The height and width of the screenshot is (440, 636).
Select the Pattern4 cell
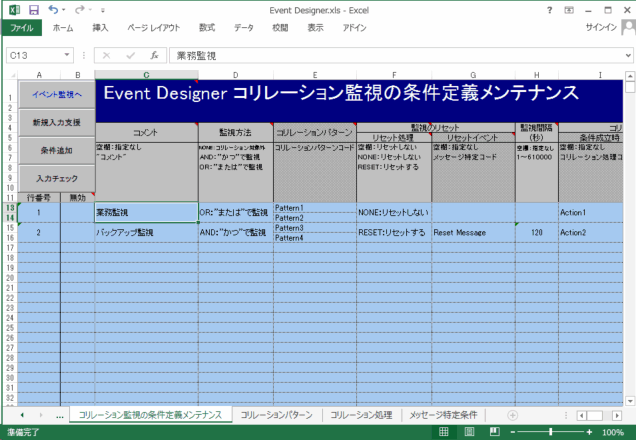315,238
